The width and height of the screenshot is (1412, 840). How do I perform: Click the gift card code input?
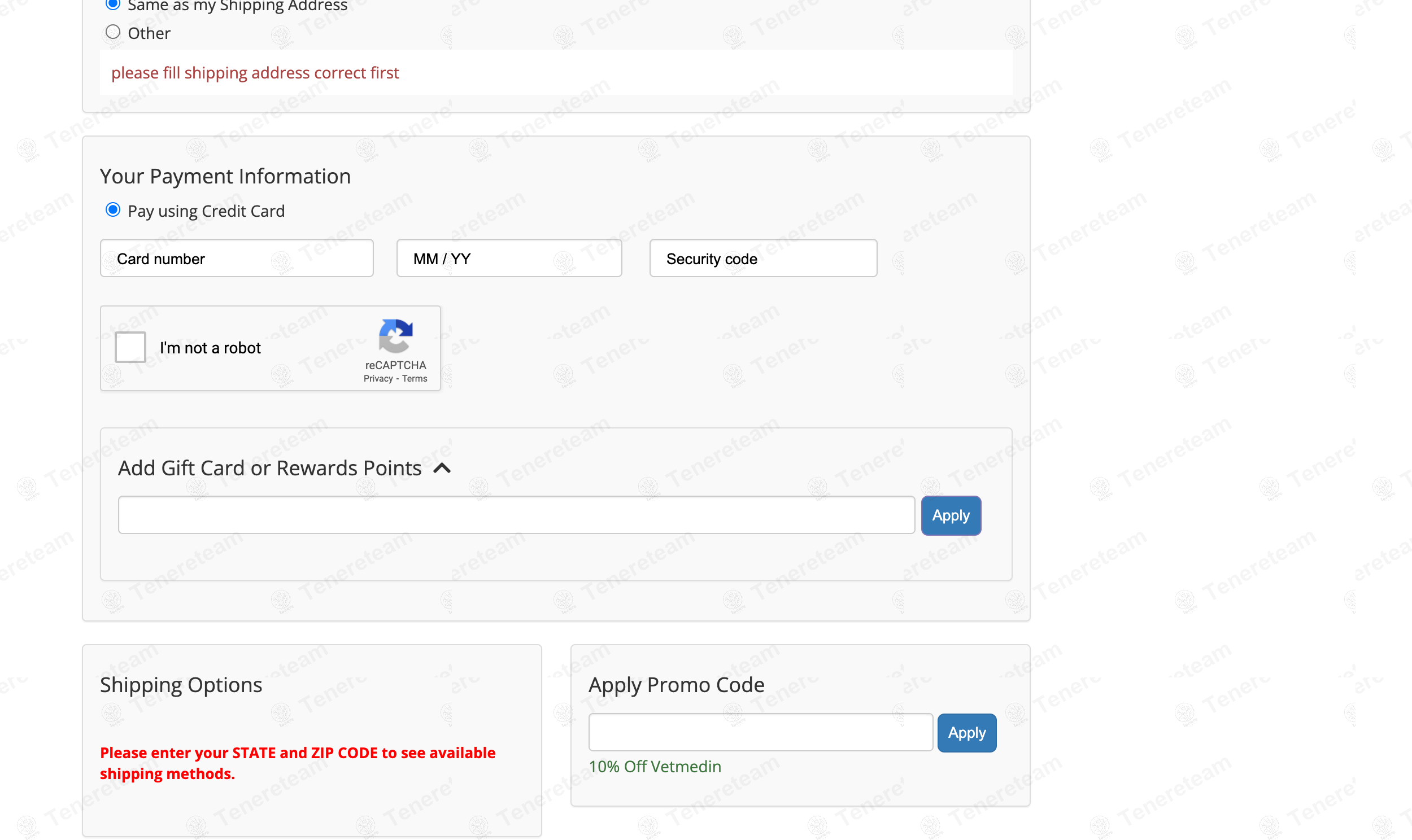516,515
